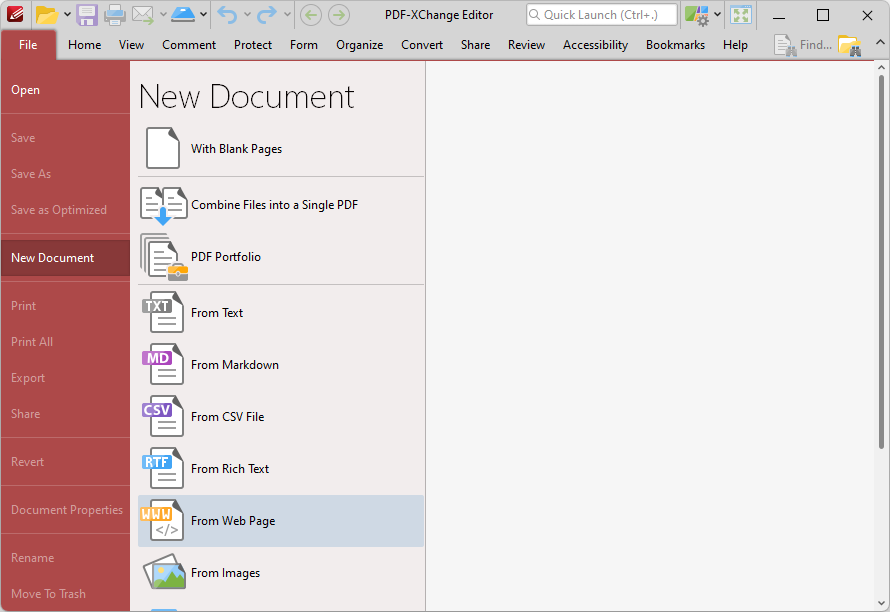Select New Document in the File sidebar
The image size is (890, 612).
click(x=65, y=258)
